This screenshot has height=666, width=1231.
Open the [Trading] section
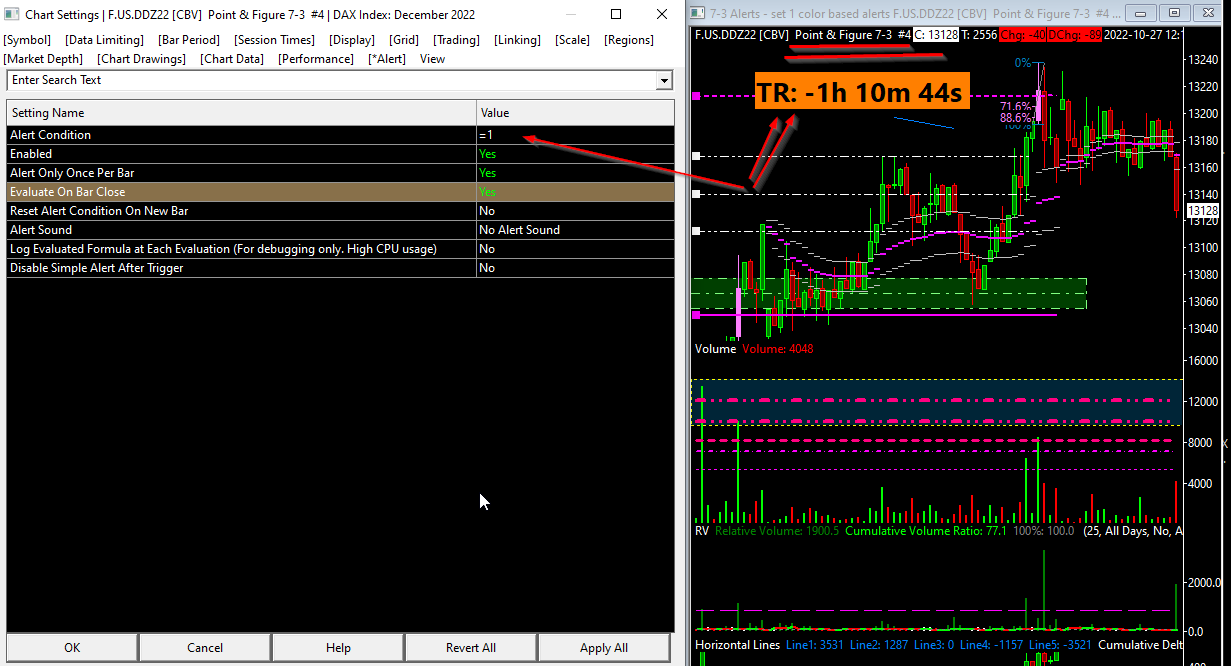click(x=456, y=40)
